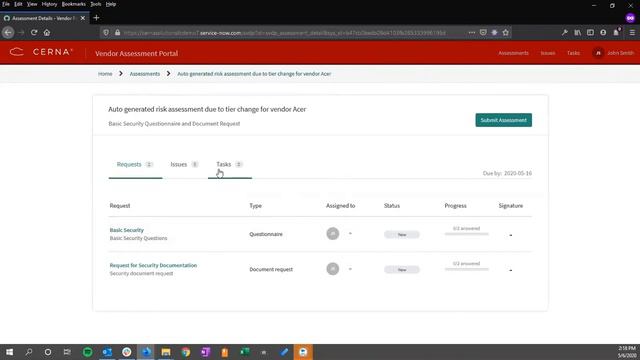
Task: Select the Issues tab
Action: [184, 164]
